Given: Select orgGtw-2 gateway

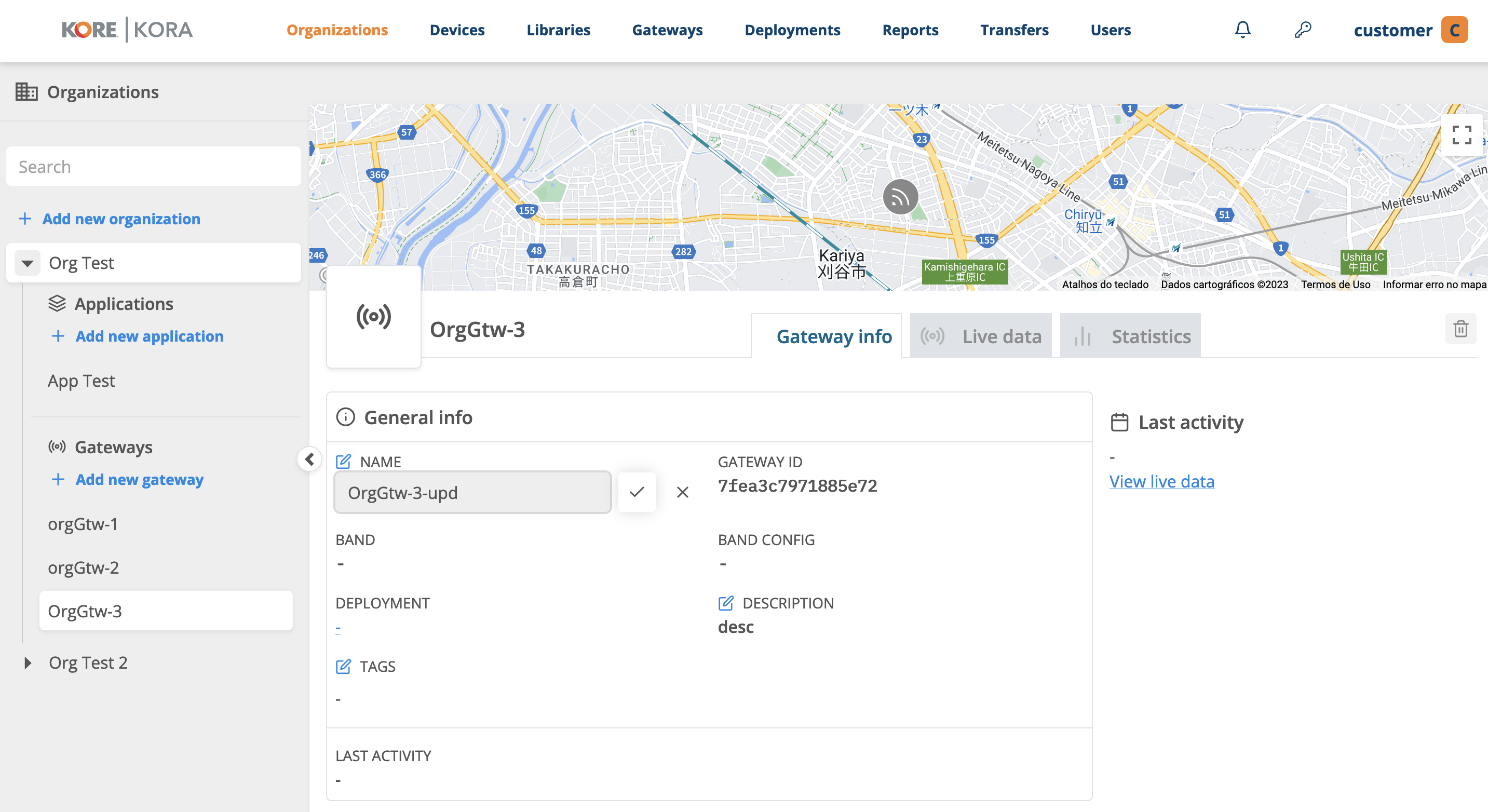Looking at the screenshot, I should coord(83,567).
